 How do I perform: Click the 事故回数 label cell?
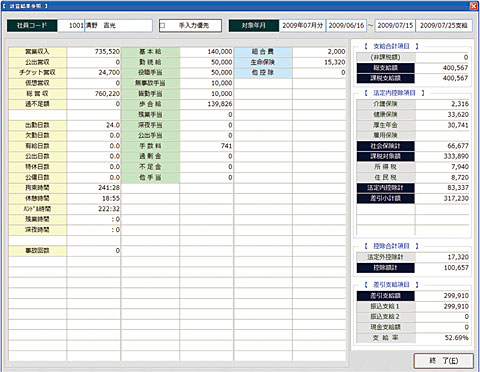pos(37,251)
